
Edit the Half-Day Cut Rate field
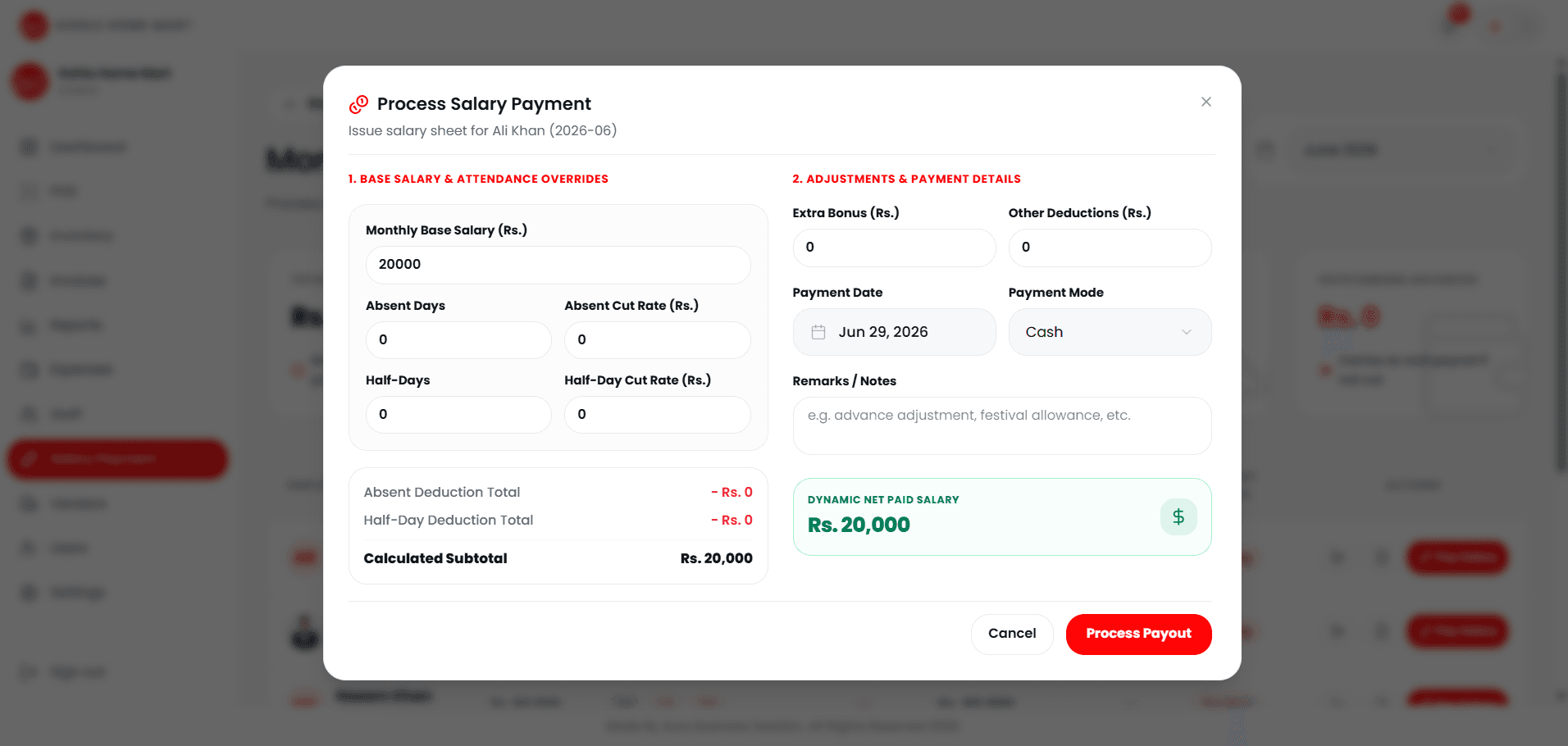657,415
